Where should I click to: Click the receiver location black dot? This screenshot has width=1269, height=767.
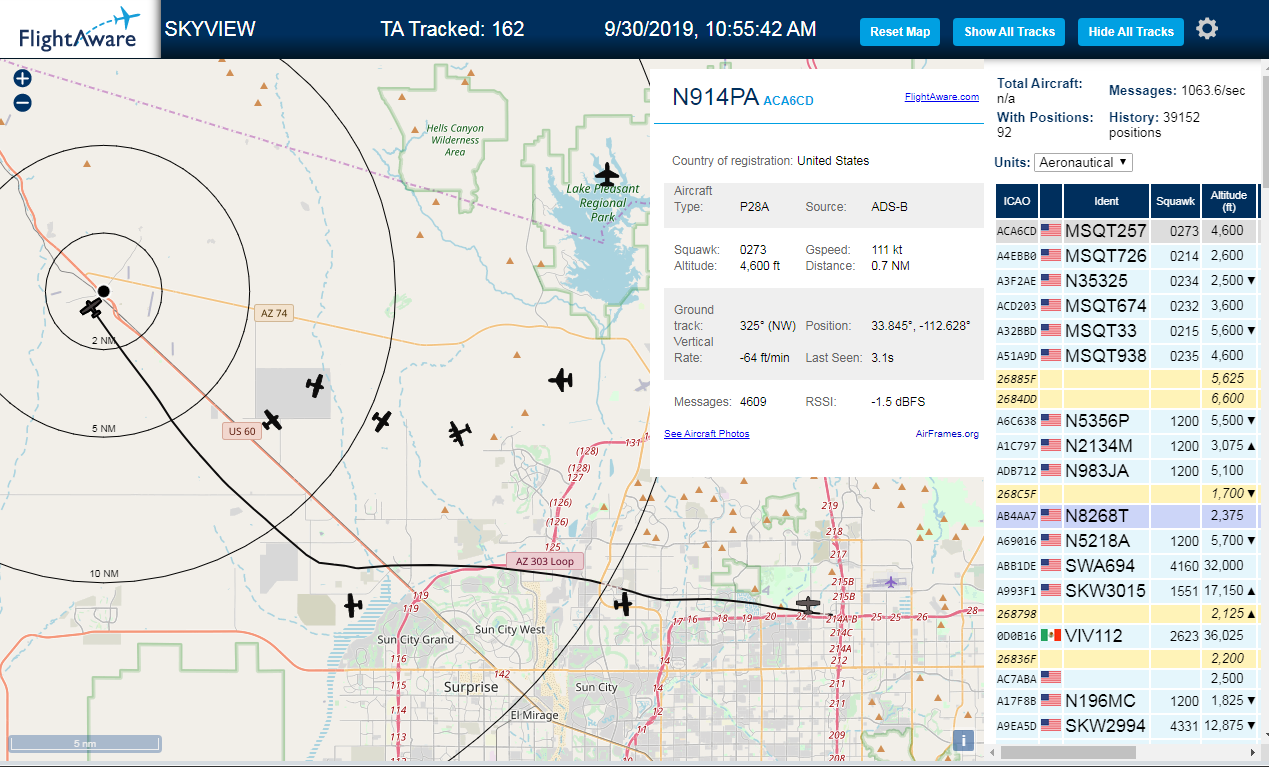point(103,291)
